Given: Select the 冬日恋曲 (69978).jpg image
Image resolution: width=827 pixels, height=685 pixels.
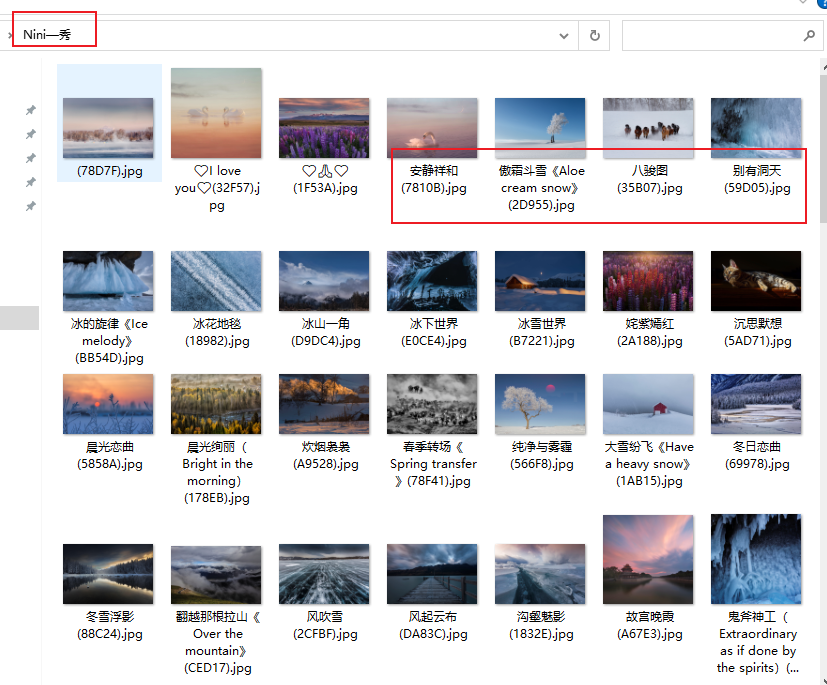Looking at the screenshot, I should 756,404.
